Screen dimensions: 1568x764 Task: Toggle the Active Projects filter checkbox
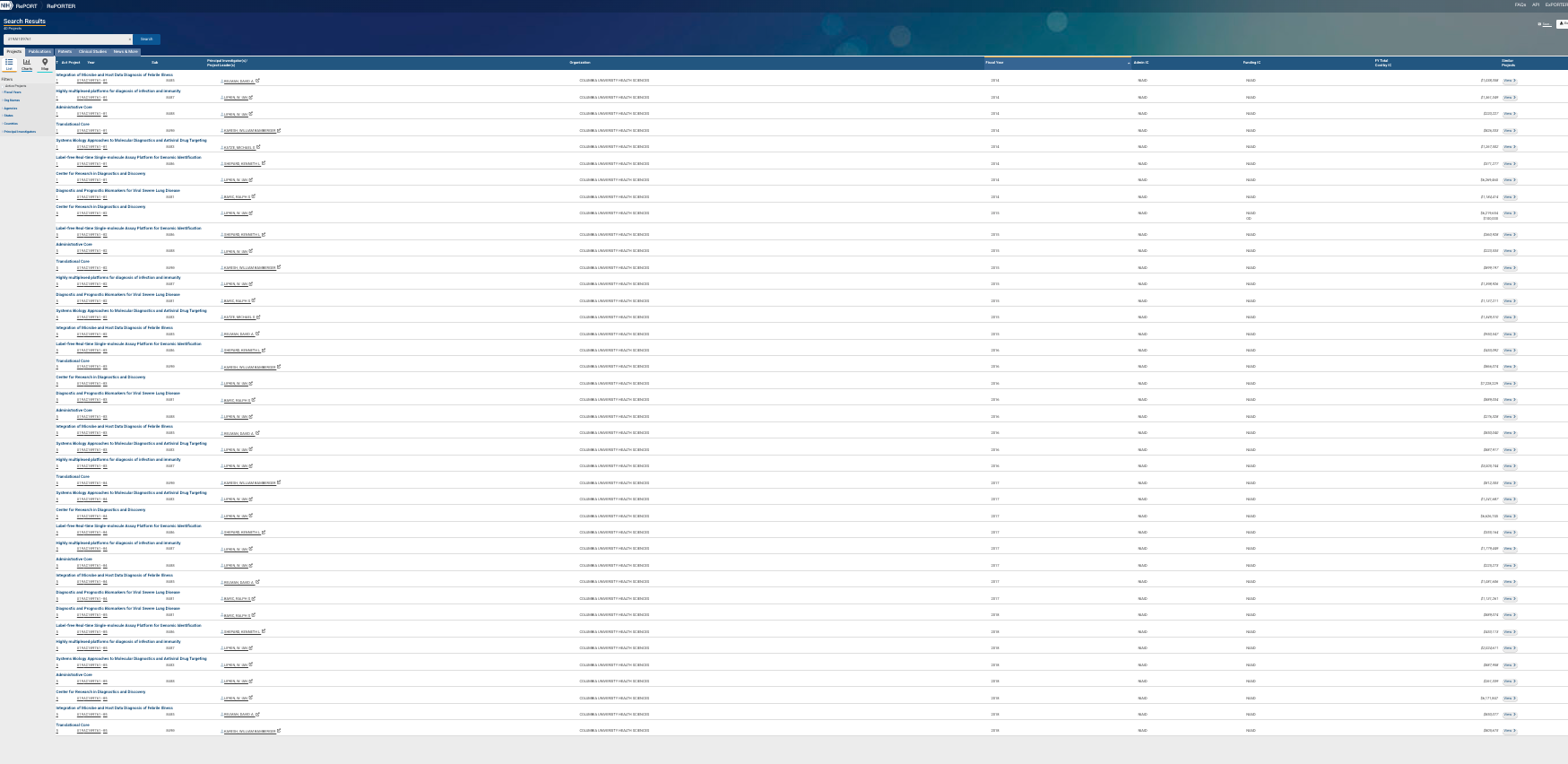(4, 86)
